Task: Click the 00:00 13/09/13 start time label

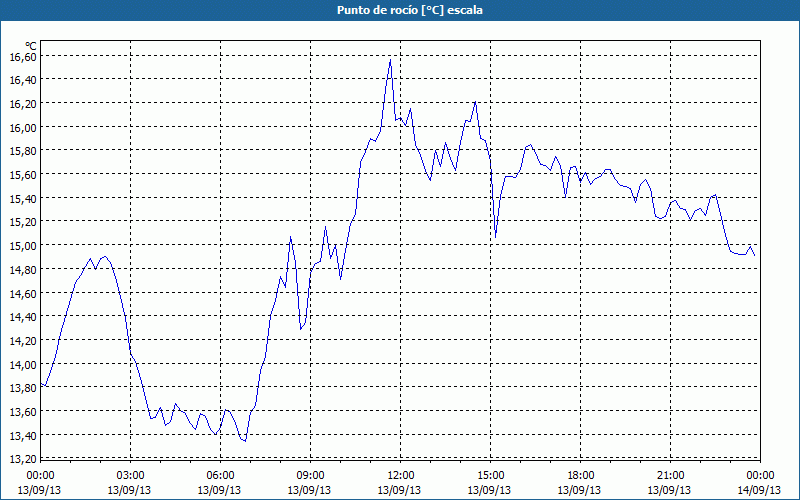Action: pos(40,483)
